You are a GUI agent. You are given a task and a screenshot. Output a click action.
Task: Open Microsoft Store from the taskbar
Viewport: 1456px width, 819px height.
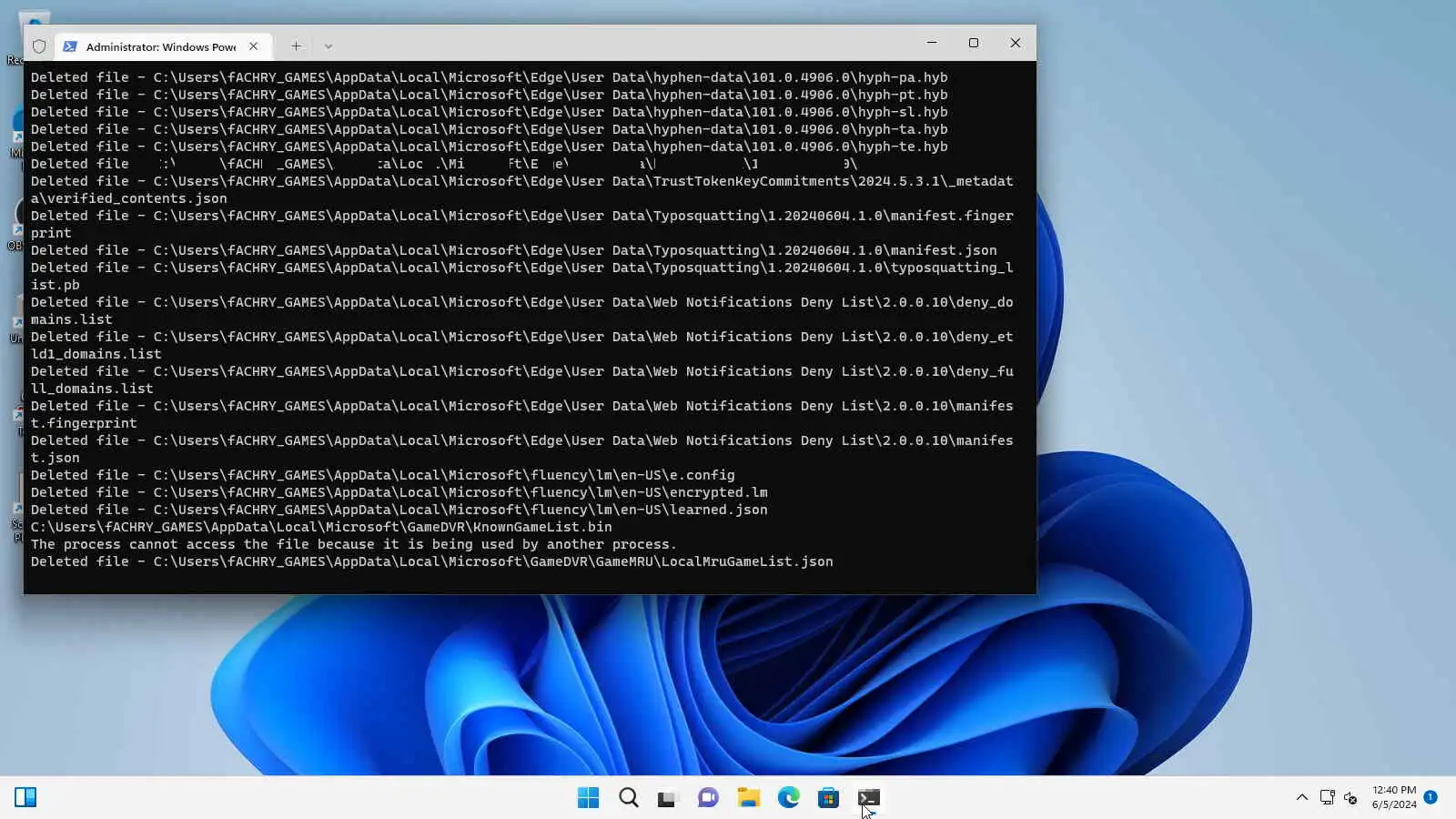tap(828, 798)
